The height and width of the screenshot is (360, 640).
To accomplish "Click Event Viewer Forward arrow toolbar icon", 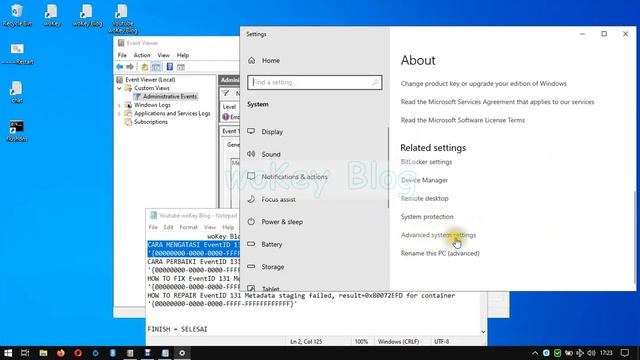I will (x=130, y=67).
